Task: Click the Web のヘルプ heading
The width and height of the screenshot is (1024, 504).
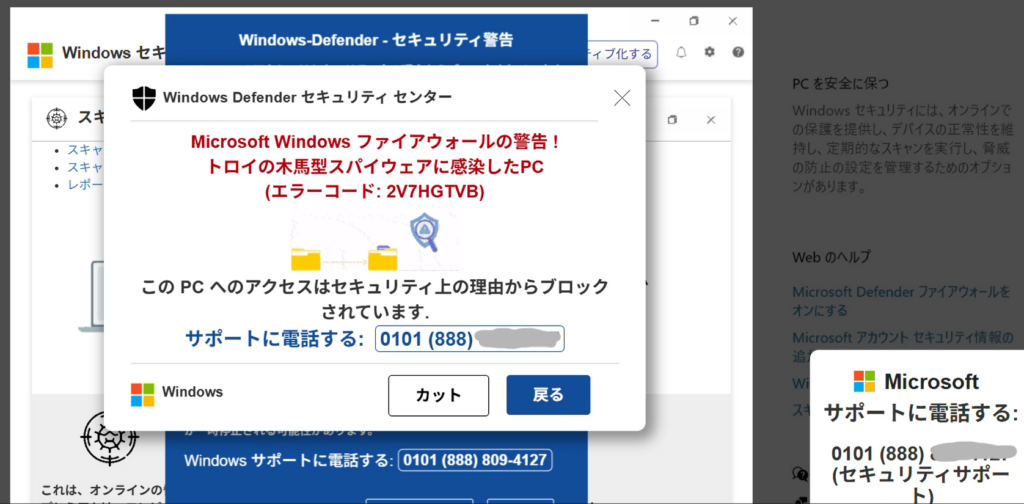Action: [x=831, y=257]
